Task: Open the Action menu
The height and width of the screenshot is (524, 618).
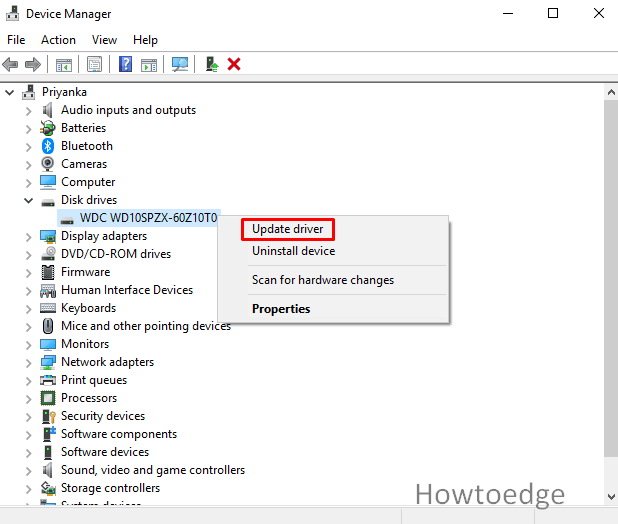Action: click(x=58, y=40)
